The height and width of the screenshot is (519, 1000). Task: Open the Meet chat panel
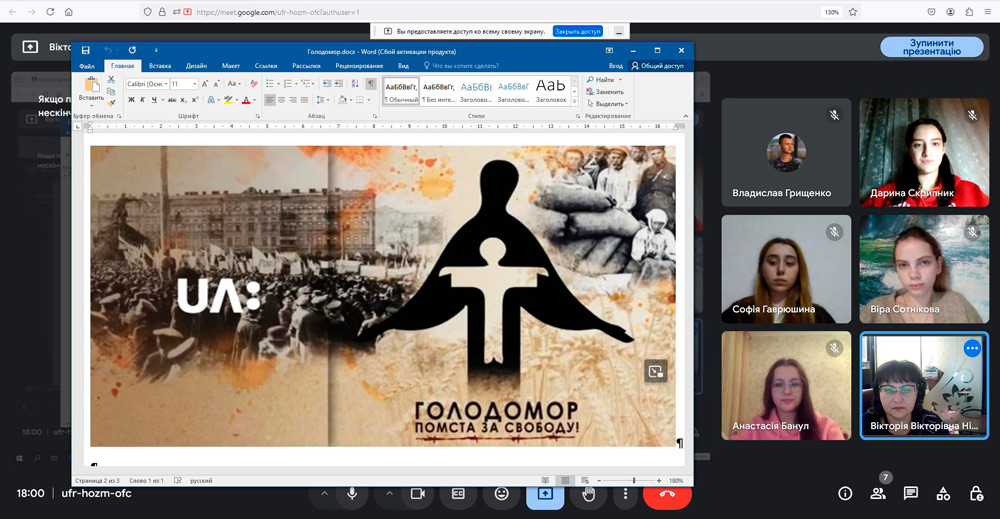(x=910, y=493)
